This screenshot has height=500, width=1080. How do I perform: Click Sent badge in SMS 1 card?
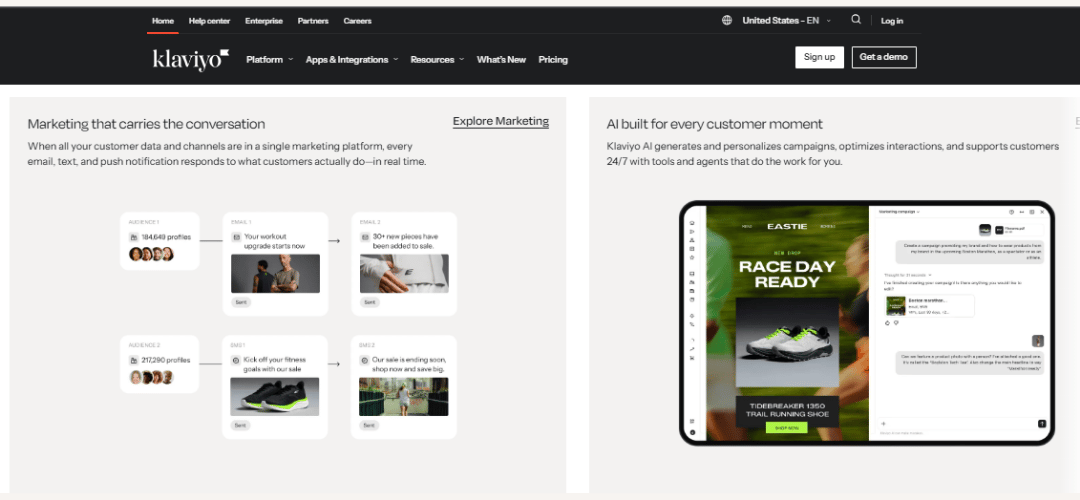[x=240, y=426]
